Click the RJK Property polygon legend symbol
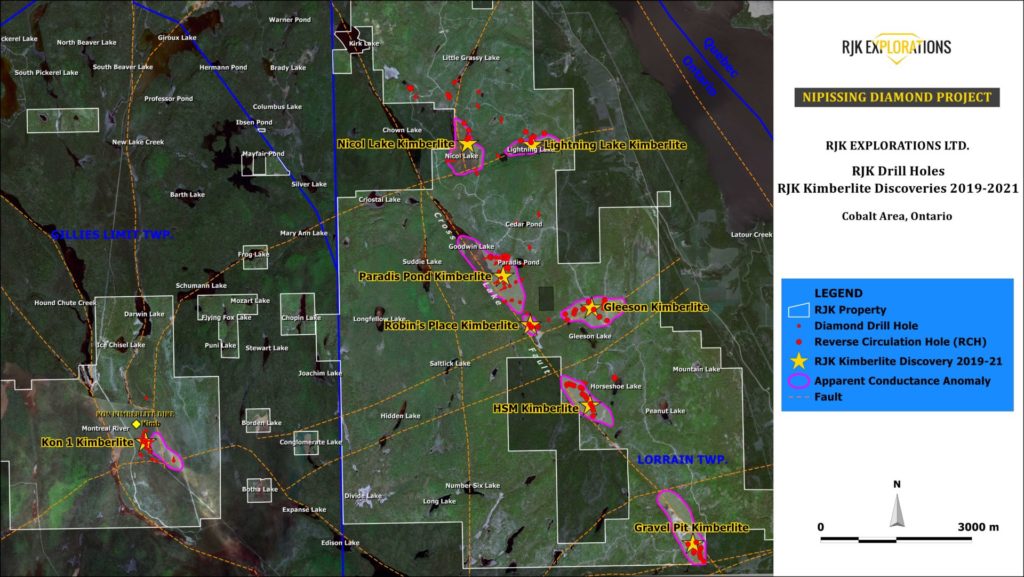1024x577 pixels. (799, 310)
